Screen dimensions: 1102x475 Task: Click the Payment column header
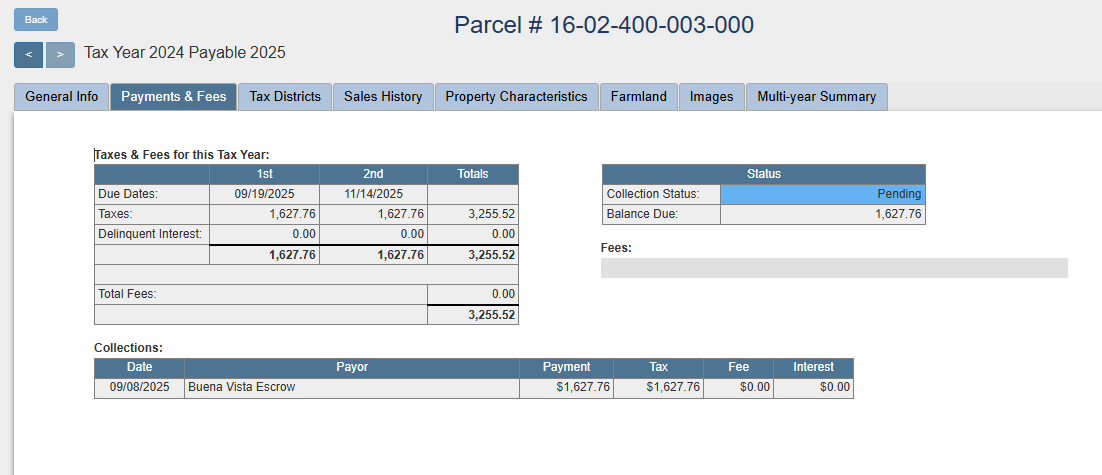[566, 367]
